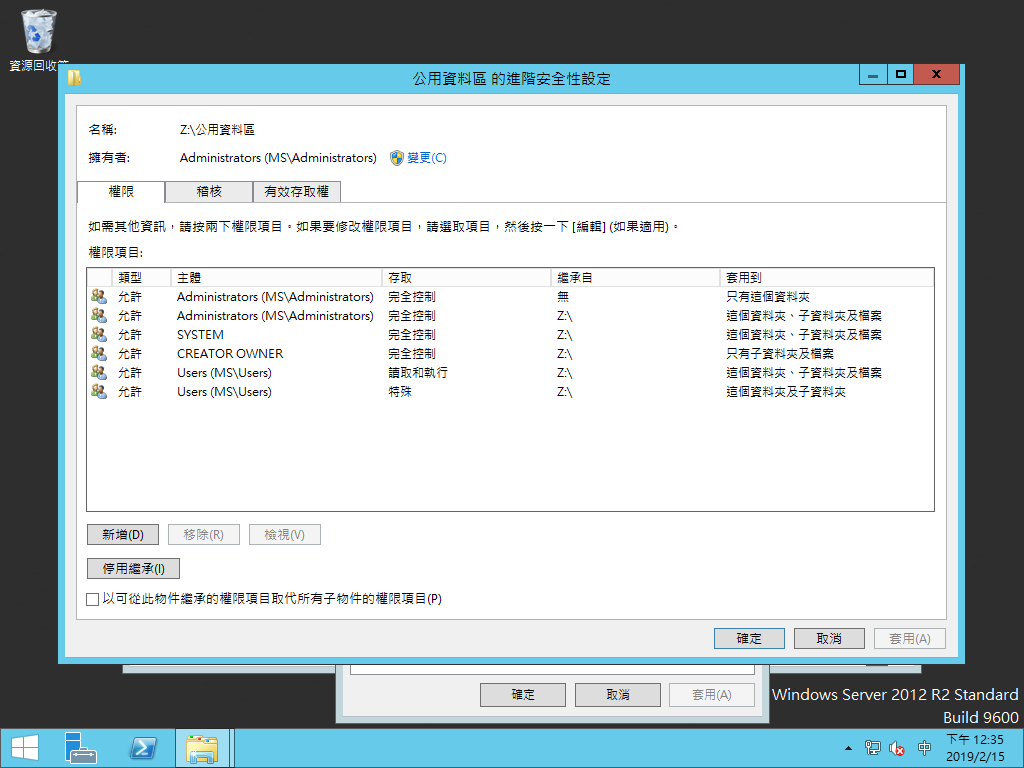This screenshot has width=1024, height=768.
Task: Select 讀取和執行 access cell
Action: coord(418,372)
